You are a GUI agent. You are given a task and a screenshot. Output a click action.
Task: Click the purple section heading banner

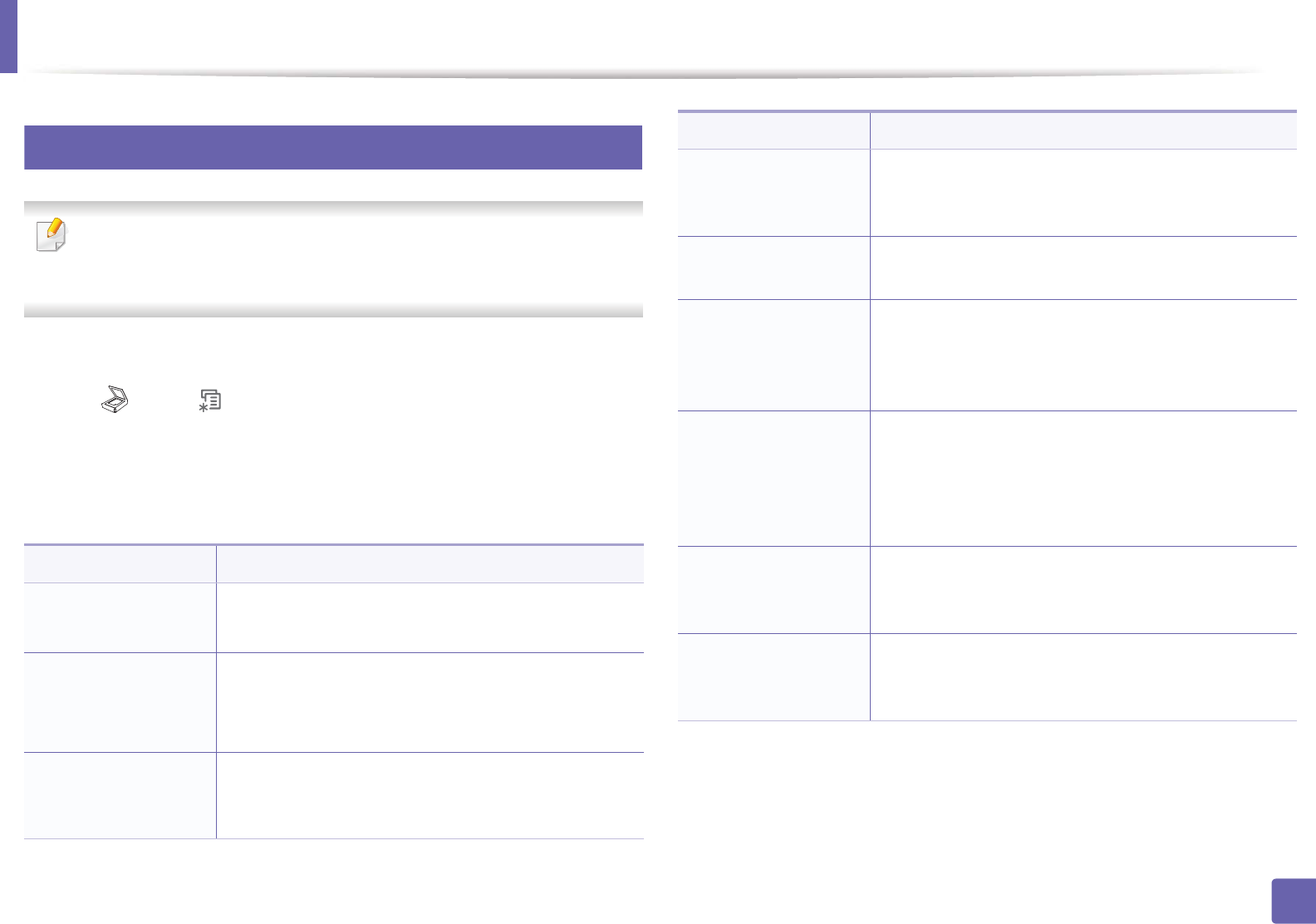tap(332, 147)
